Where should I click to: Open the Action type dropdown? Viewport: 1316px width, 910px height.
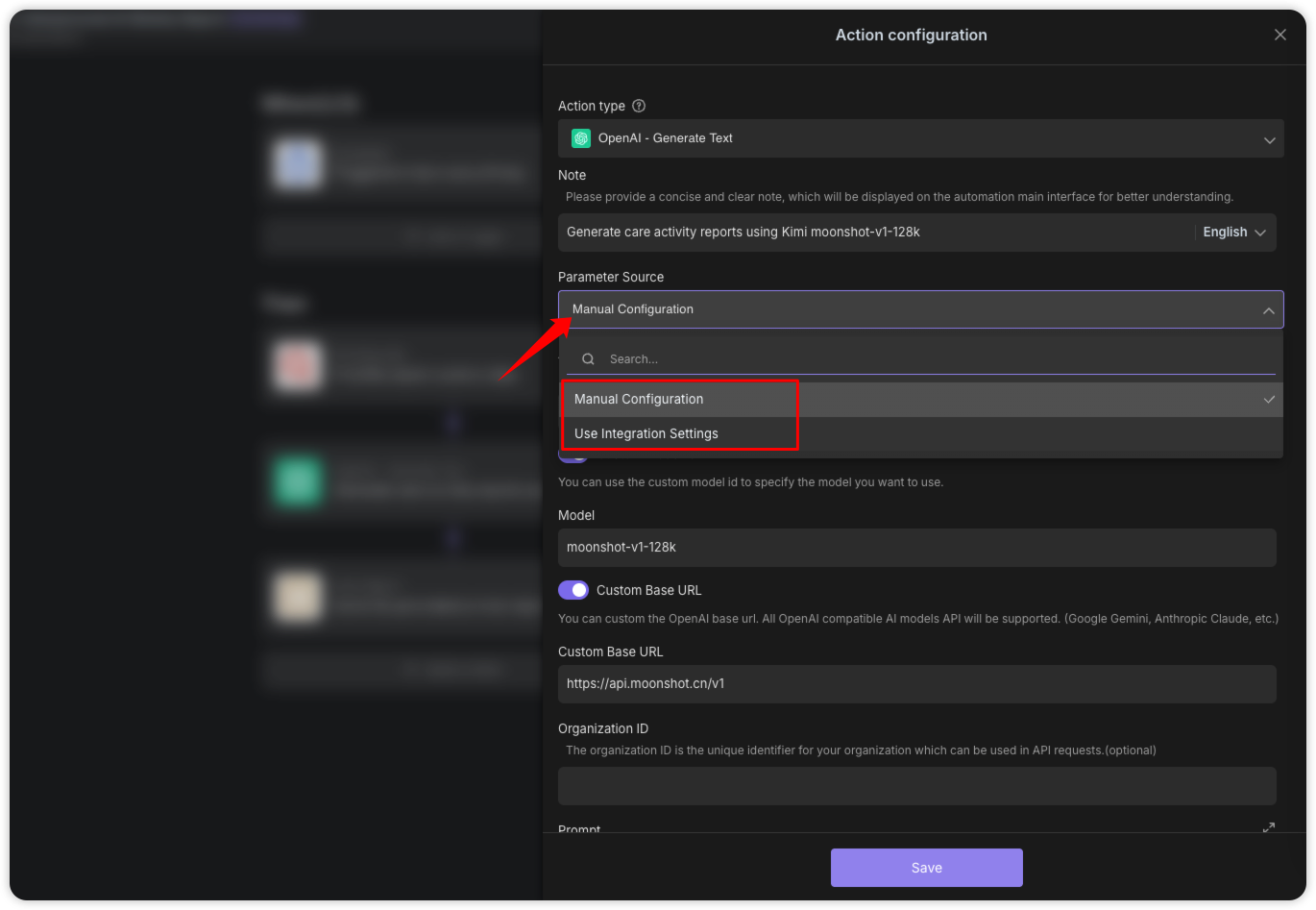(920, 138)
